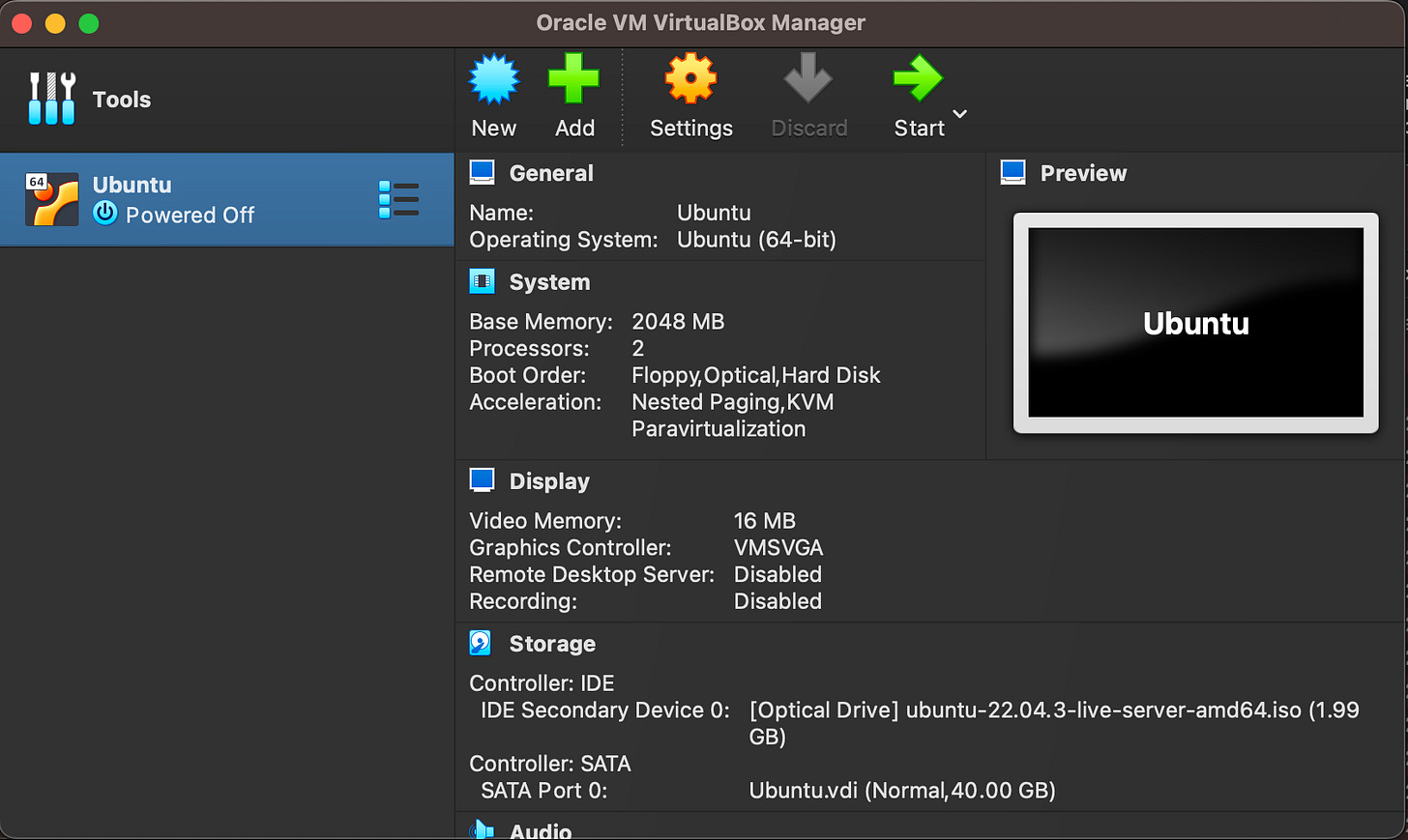Click the New virtual machine icon
The image size is (1408, 840).
(494, 79)
